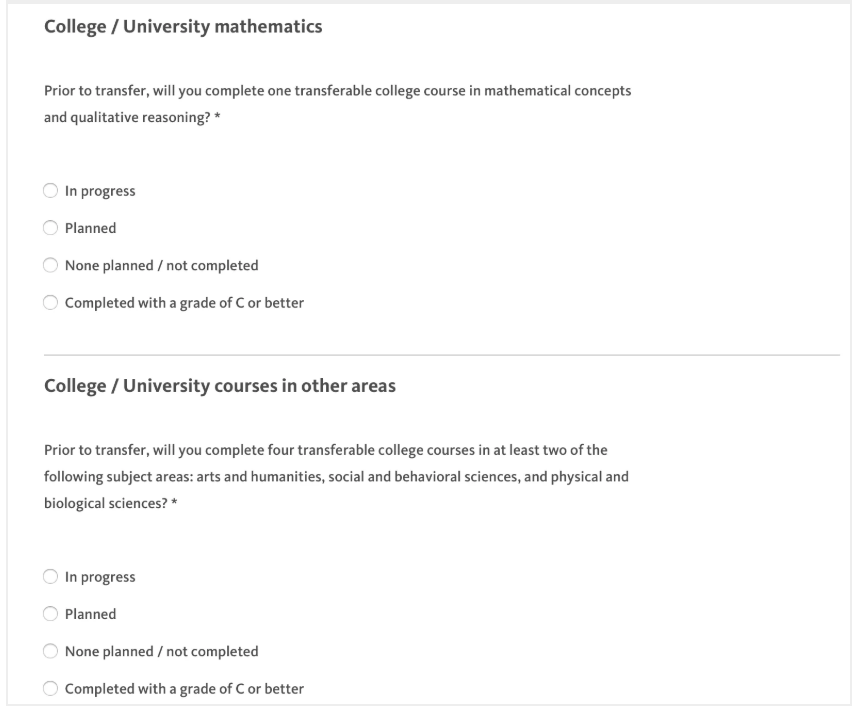Mark mathematics radio 'Completed with grade of C or better'

click(51, 303)
